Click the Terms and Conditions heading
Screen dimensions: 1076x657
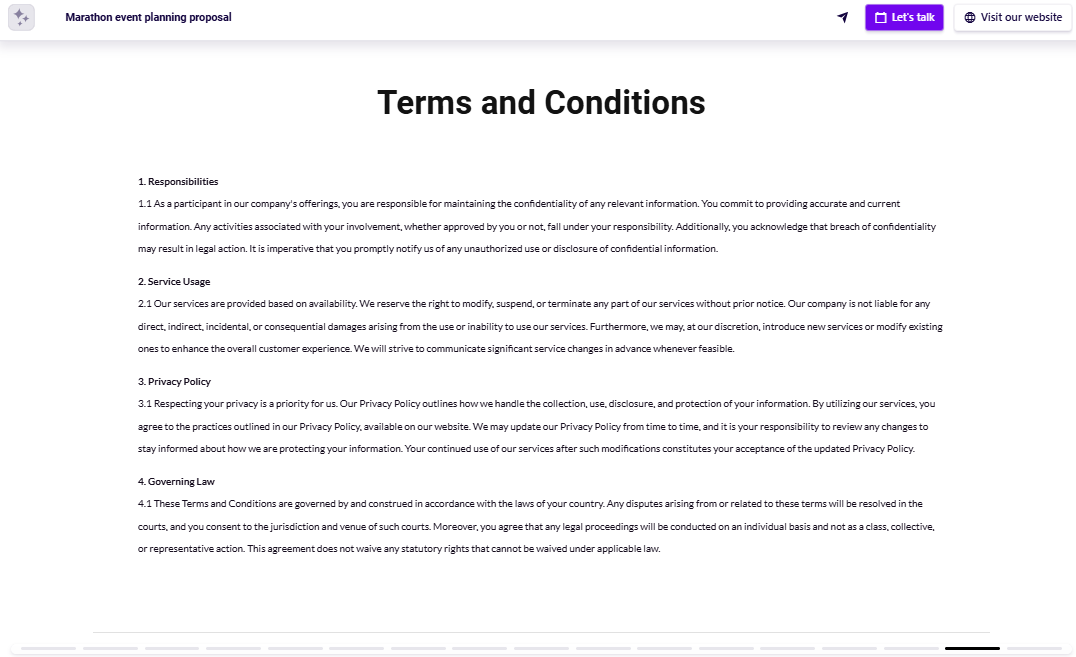pyautogui.click(x=540, y=103)
